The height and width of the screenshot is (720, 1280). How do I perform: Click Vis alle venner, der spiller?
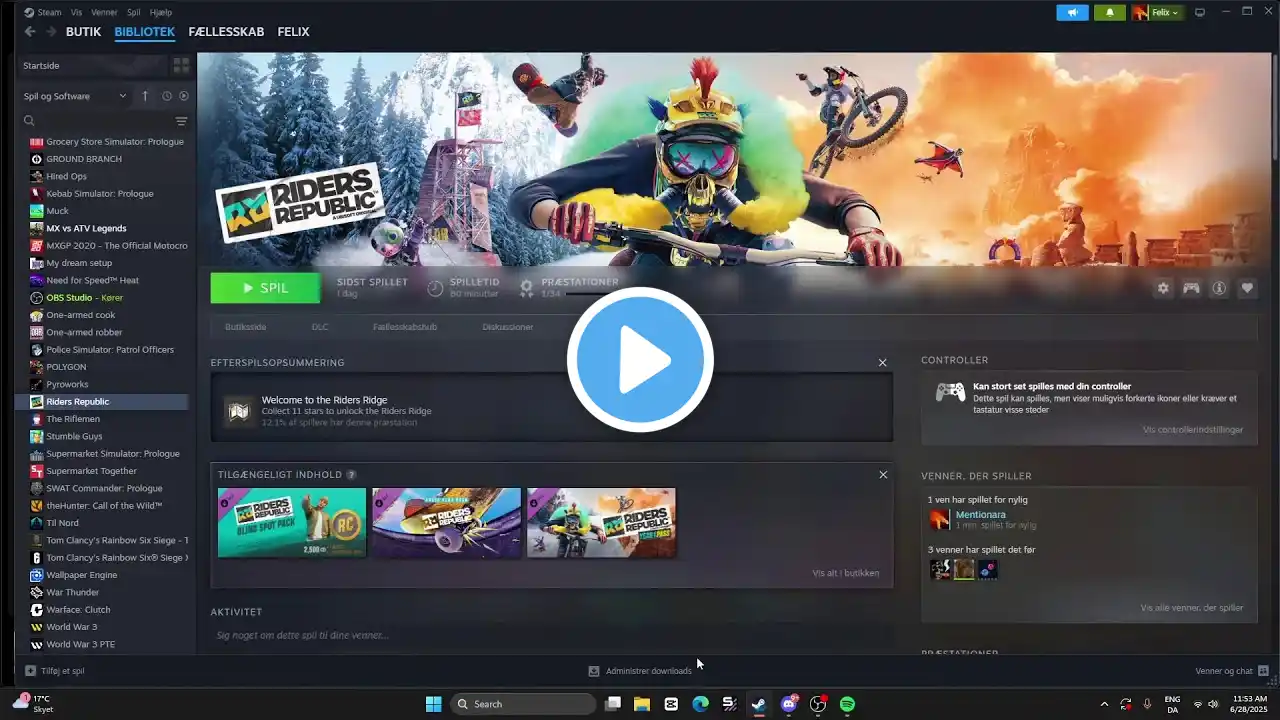point(1192,608)
